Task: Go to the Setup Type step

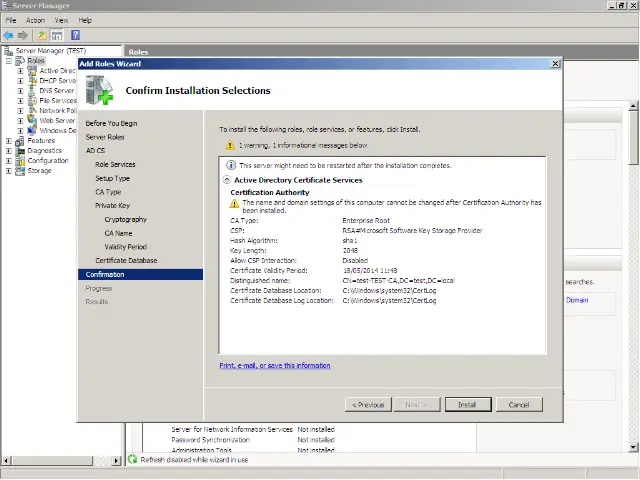Action: pos(112,178)
